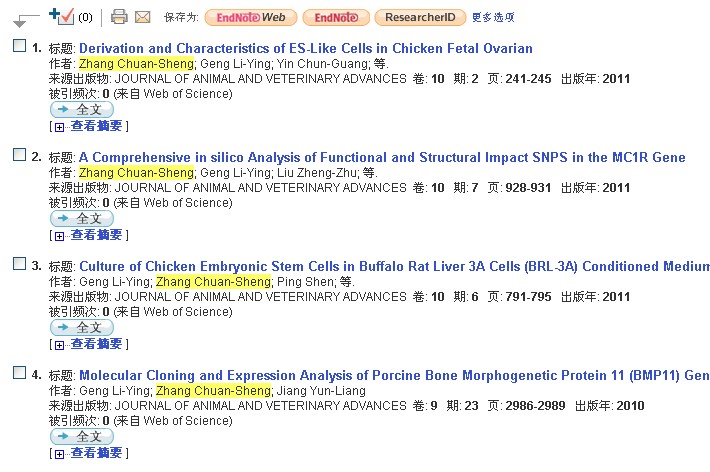
Task: Open the more options link
Action: tap(493, 17)
